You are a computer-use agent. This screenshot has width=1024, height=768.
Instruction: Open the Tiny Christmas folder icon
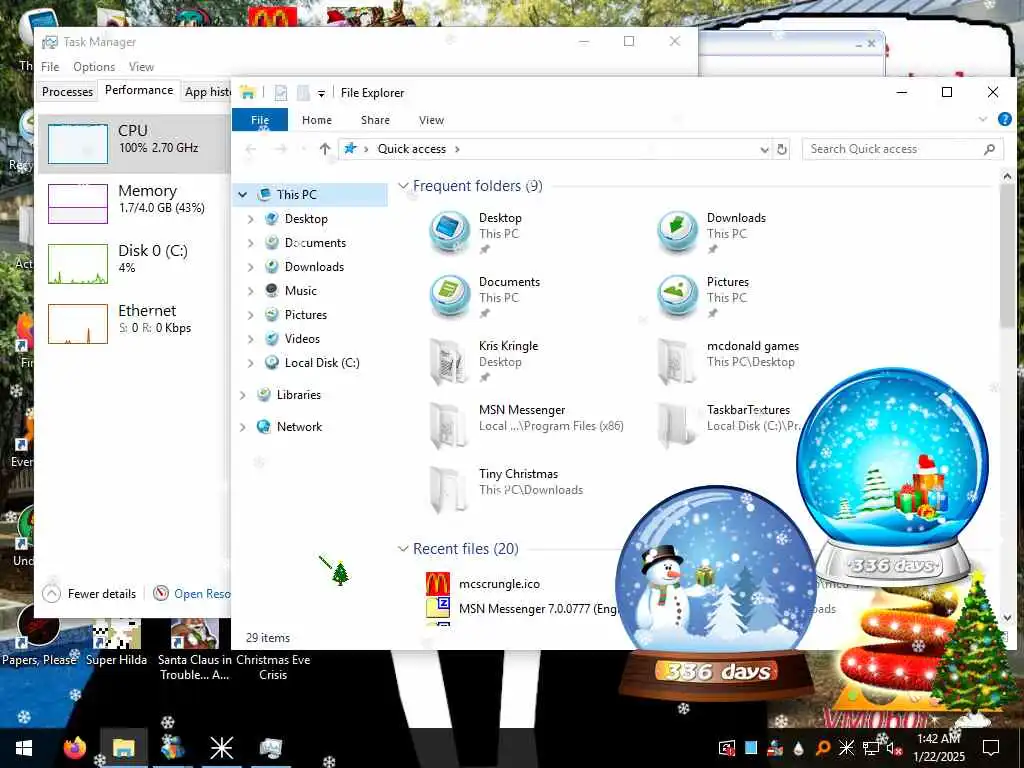[449, 488]
